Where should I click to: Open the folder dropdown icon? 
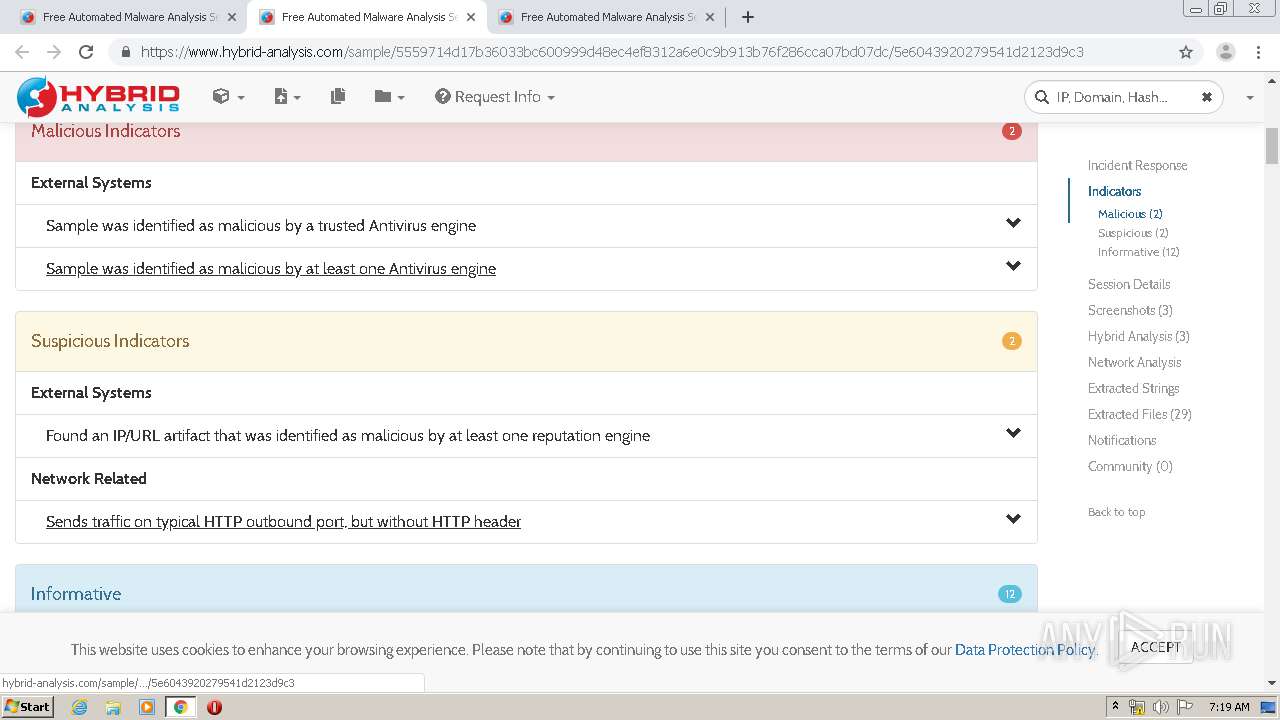click(x=389, y=96)
